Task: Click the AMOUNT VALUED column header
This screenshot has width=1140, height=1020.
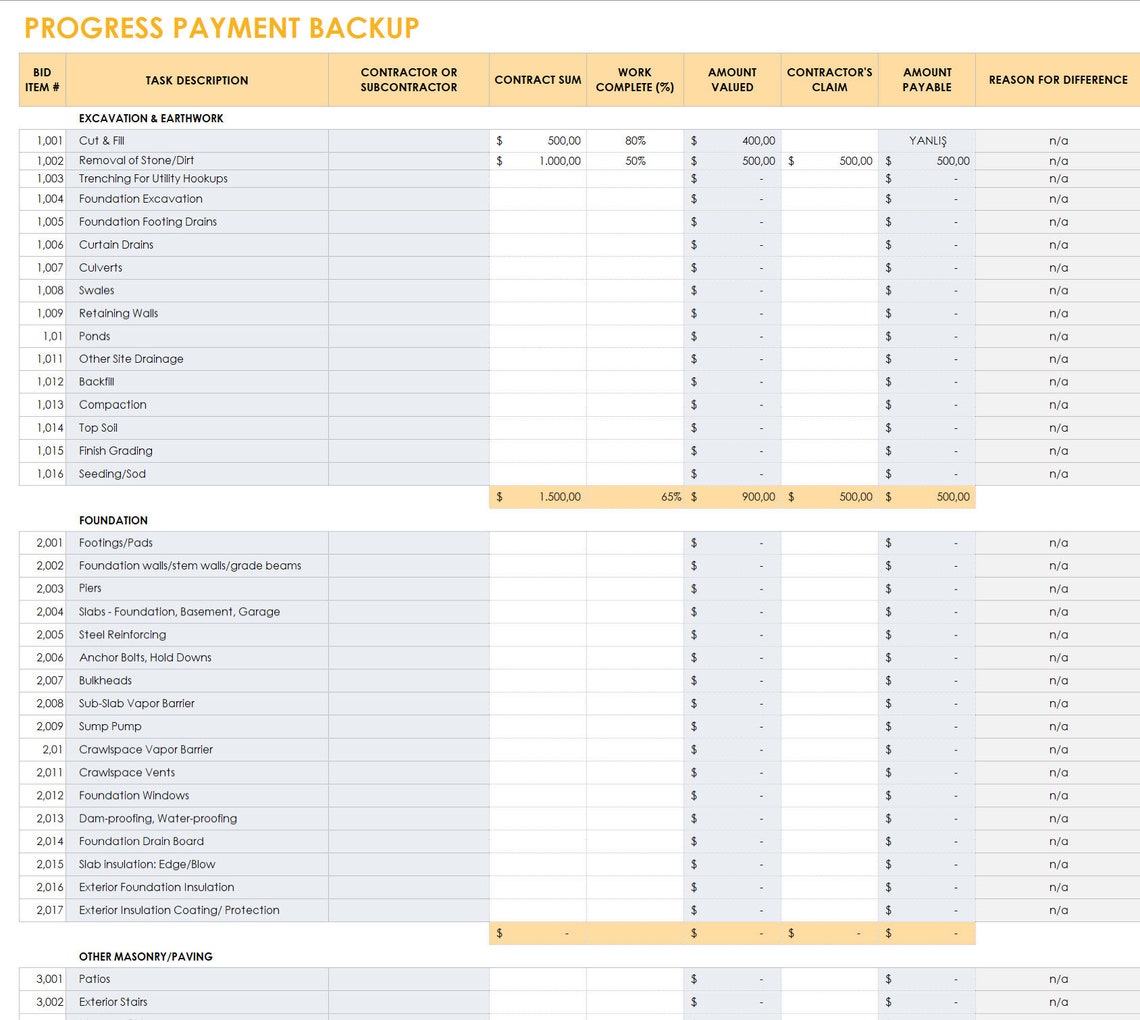Action: click(x=732, y=80)
